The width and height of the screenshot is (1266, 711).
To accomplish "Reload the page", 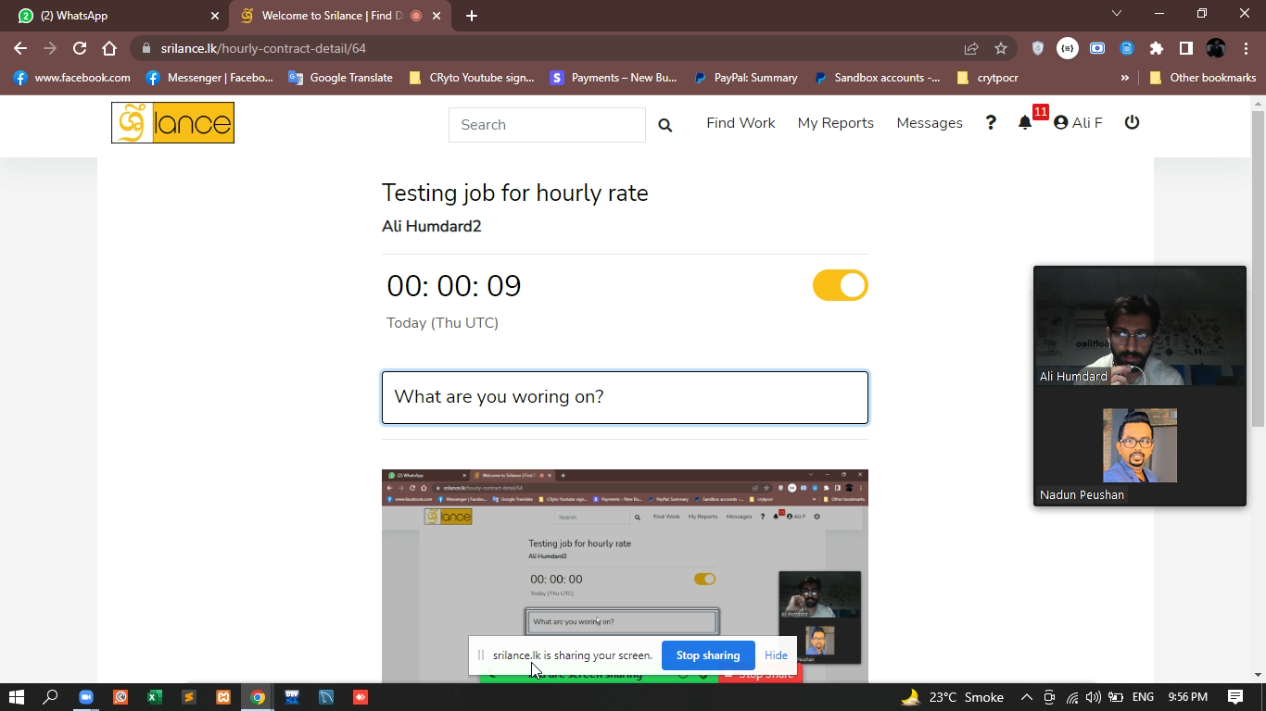I will 80,48.
